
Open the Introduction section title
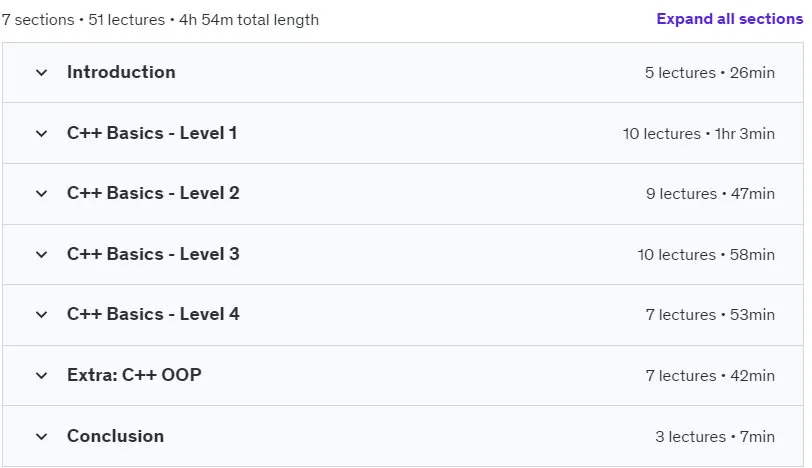pyautogui.click(x=121, y=72)
